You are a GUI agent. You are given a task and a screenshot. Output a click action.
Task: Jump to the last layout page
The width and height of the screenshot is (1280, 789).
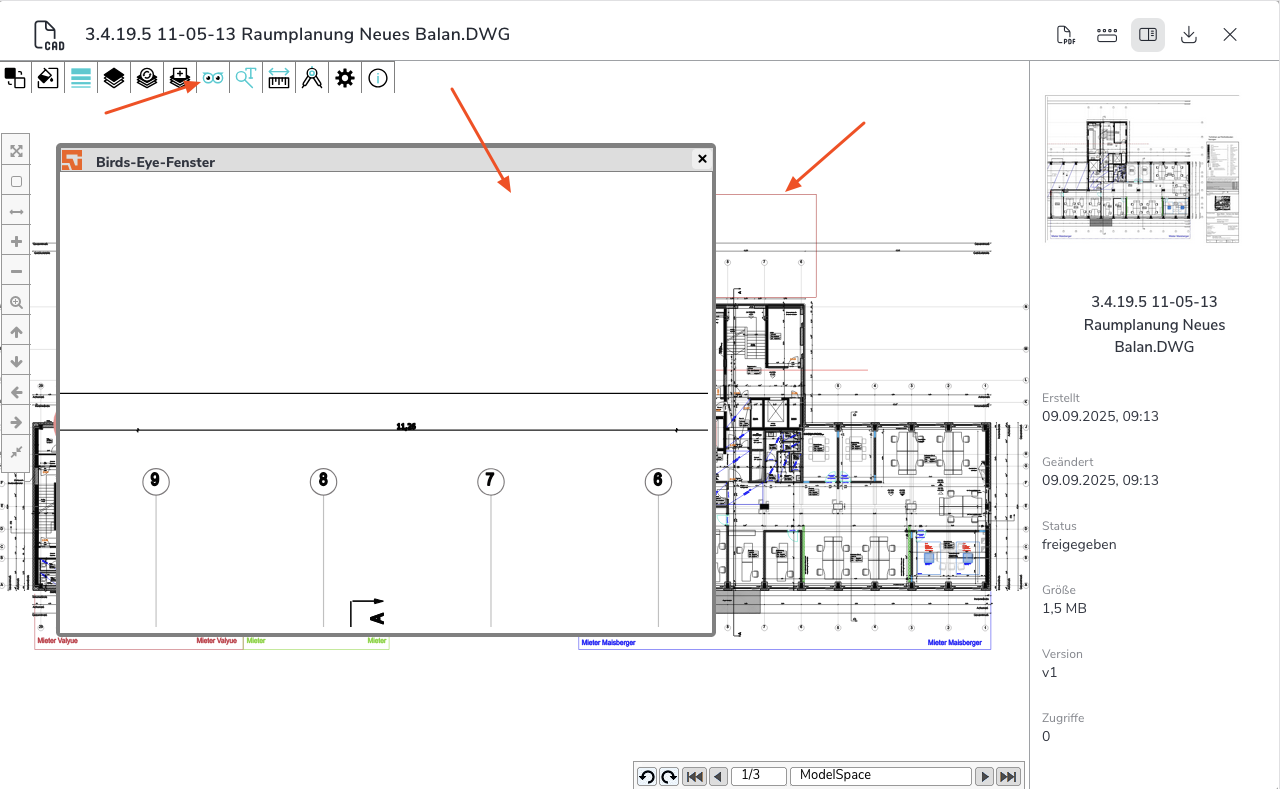point(1009,777)
